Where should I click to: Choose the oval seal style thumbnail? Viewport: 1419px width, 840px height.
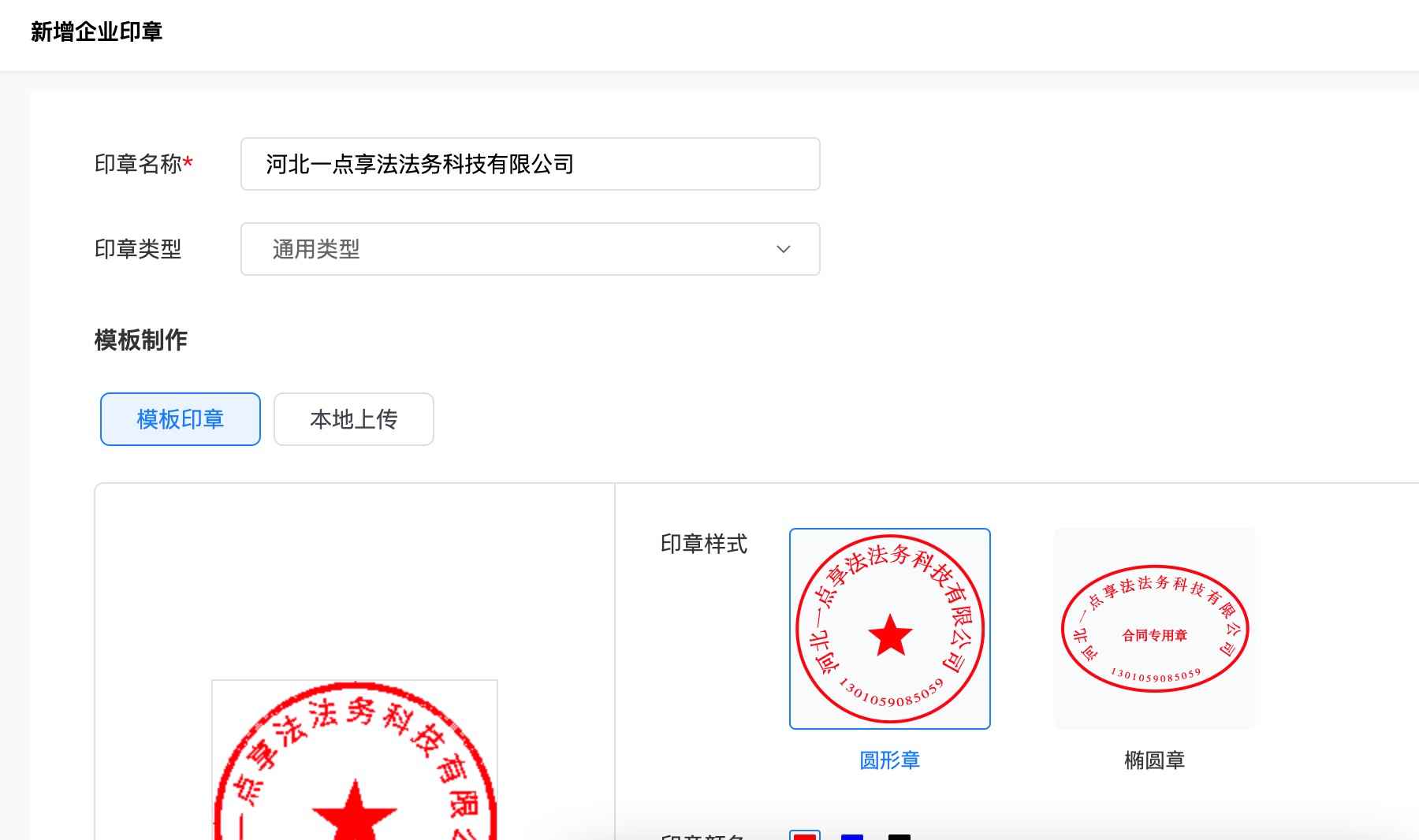(1155, 629)
